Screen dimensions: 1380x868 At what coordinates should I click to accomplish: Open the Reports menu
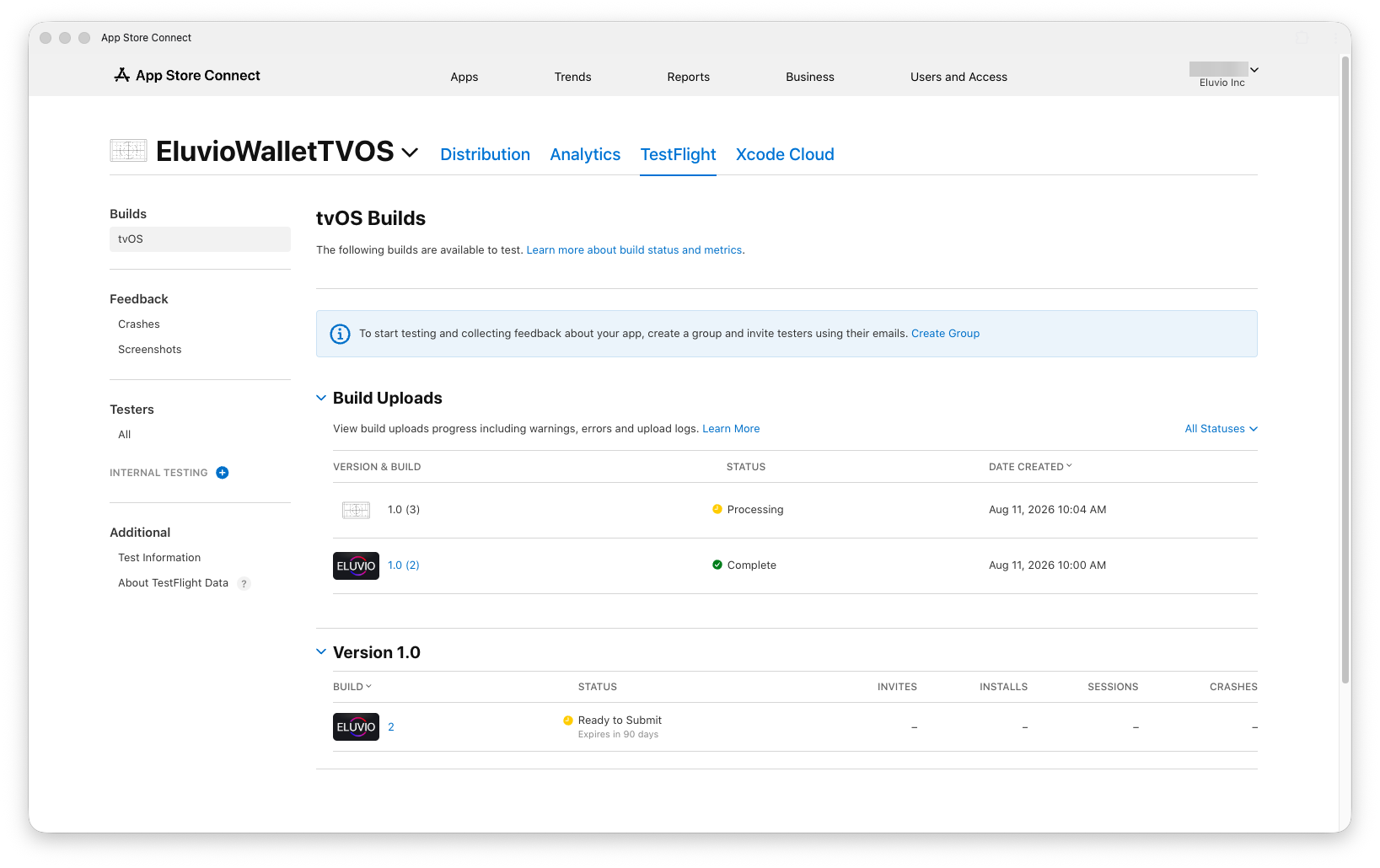click(689, 77)
